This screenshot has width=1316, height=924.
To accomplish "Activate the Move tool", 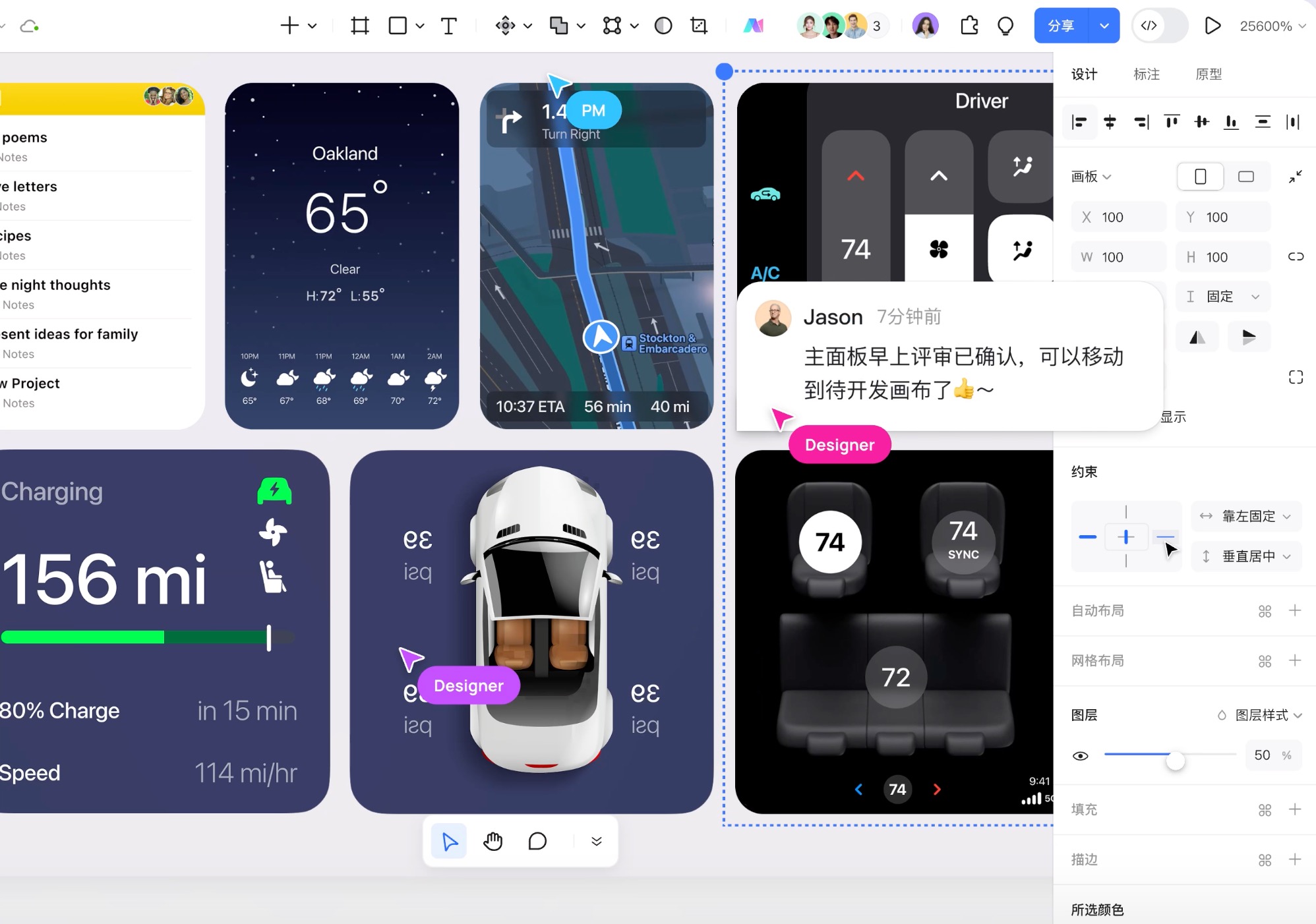I will (x=505, y=26).
